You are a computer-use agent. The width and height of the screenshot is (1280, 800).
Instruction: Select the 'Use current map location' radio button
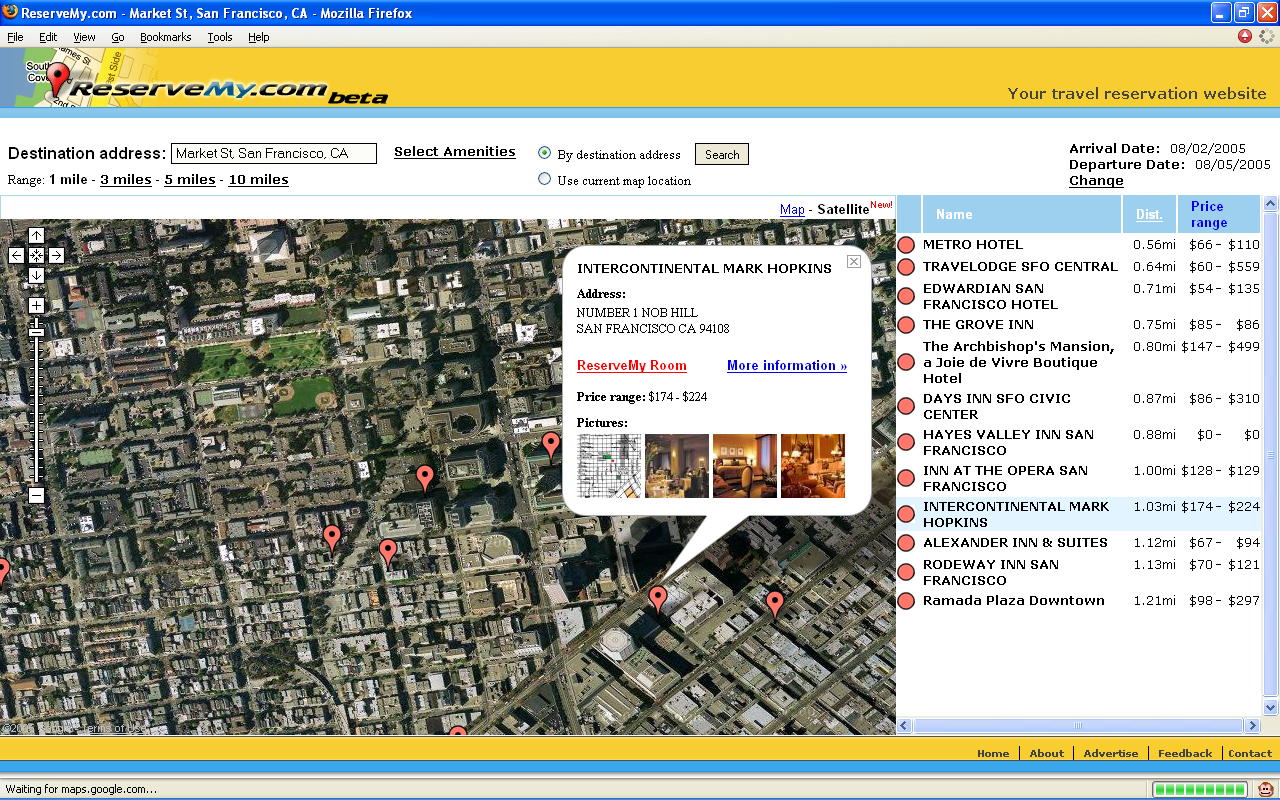545,179
